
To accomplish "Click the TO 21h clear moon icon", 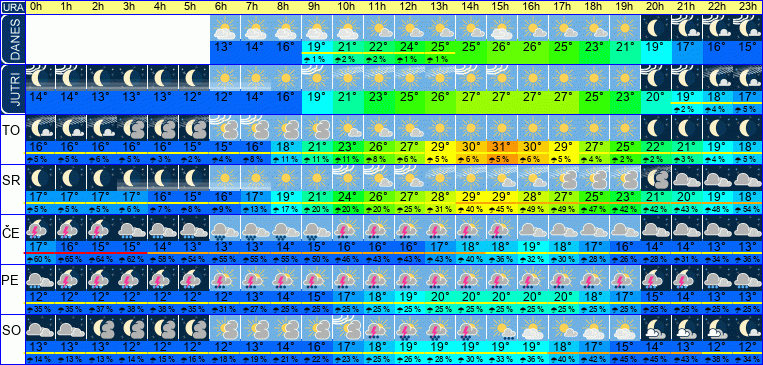I will [687, 128].
